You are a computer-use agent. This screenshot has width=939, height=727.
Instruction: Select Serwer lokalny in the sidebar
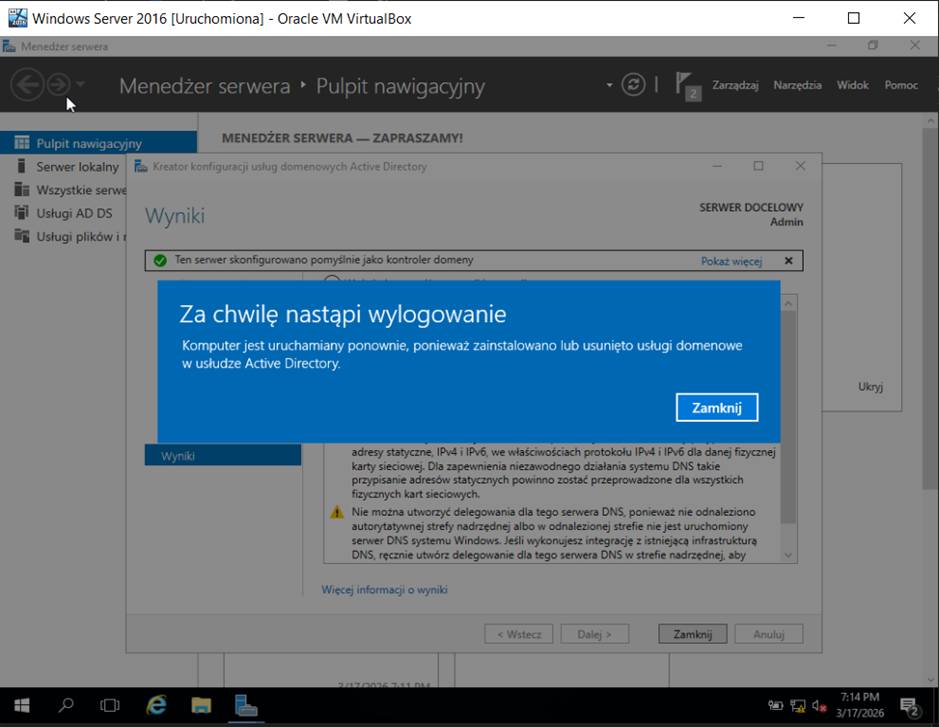click(77, 167)
